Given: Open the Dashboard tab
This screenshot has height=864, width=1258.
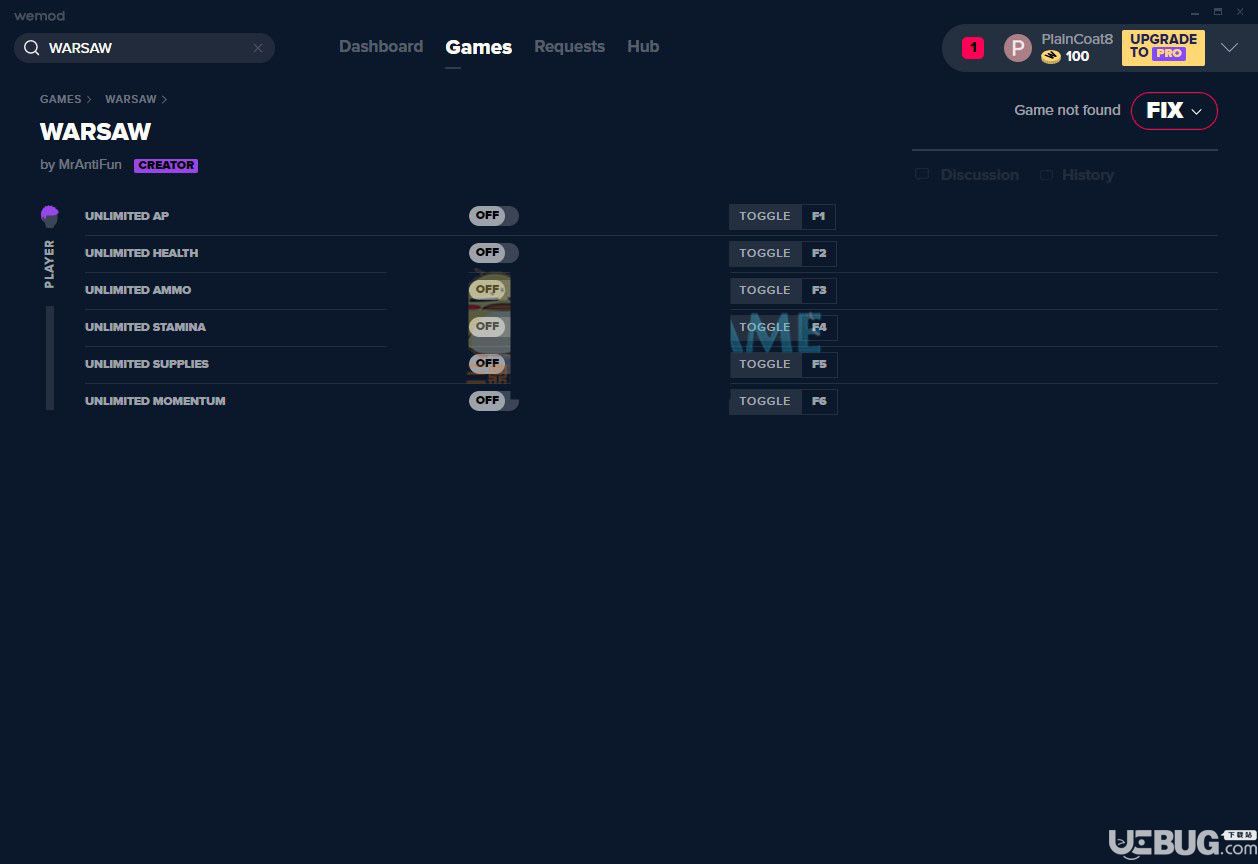Looking at the screenshot, I should [381, 47].
